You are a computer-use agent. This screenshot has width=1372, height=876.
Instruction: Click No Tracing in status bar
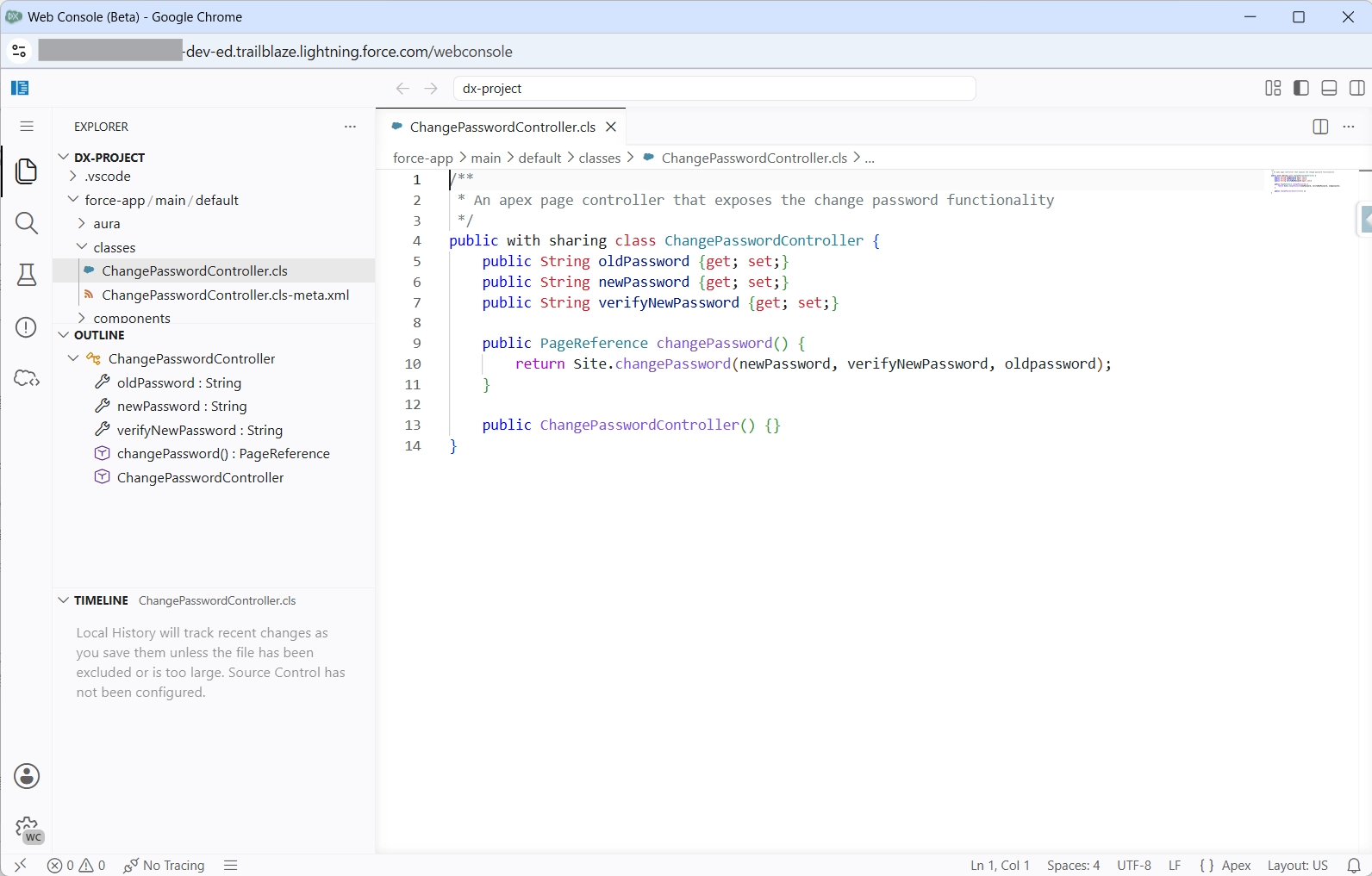pos(164,865)
